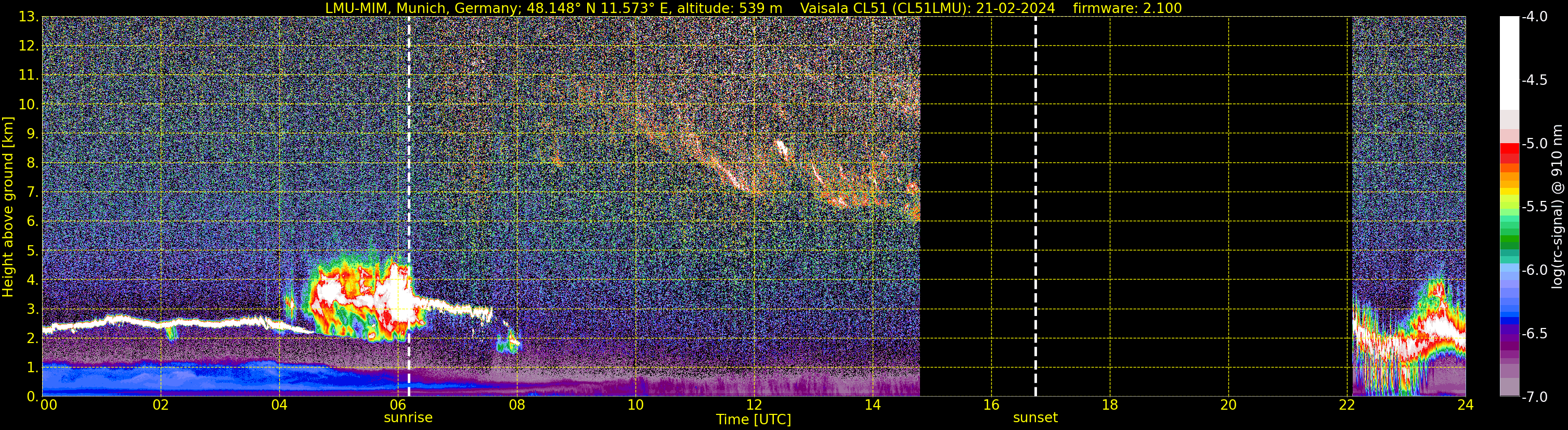
Task: Click the "0." height axis tick label
Action: pyautogui.click(x=32, y=397)
